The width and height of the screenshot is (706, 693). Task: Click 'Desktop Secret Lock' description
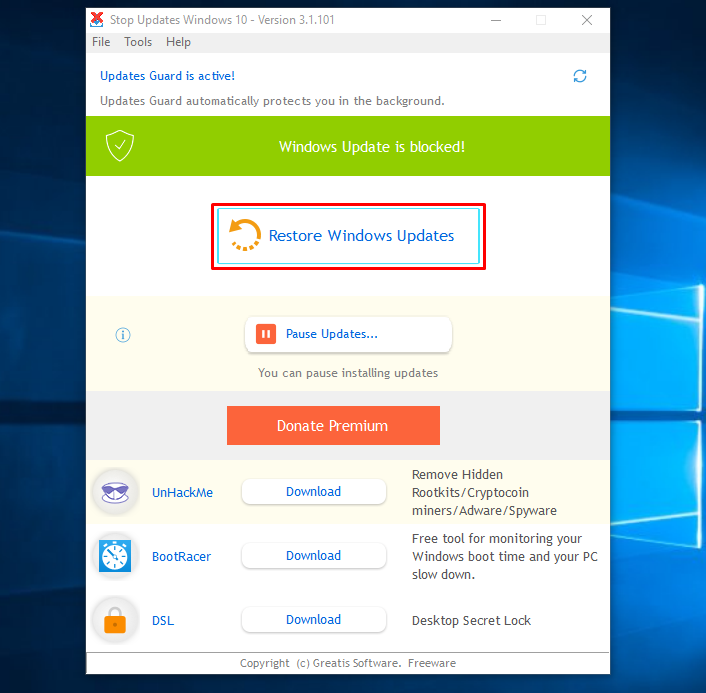[471, 621]
